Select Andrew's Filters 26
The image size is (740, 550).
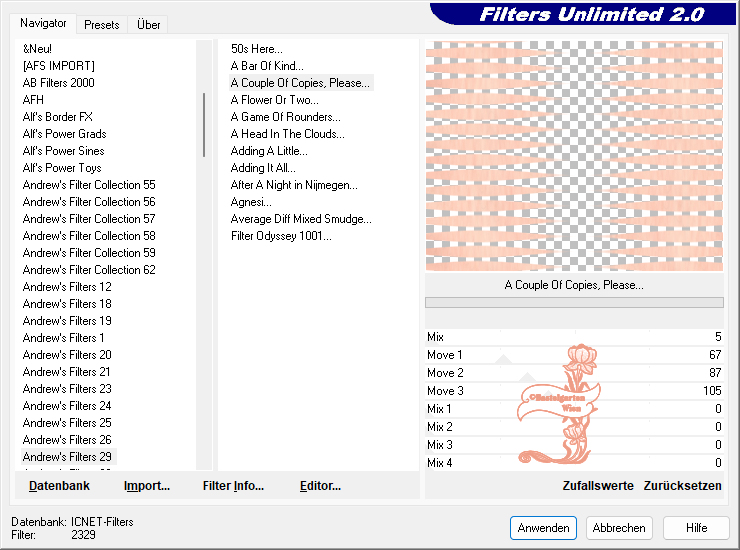(x=67, y=440)
